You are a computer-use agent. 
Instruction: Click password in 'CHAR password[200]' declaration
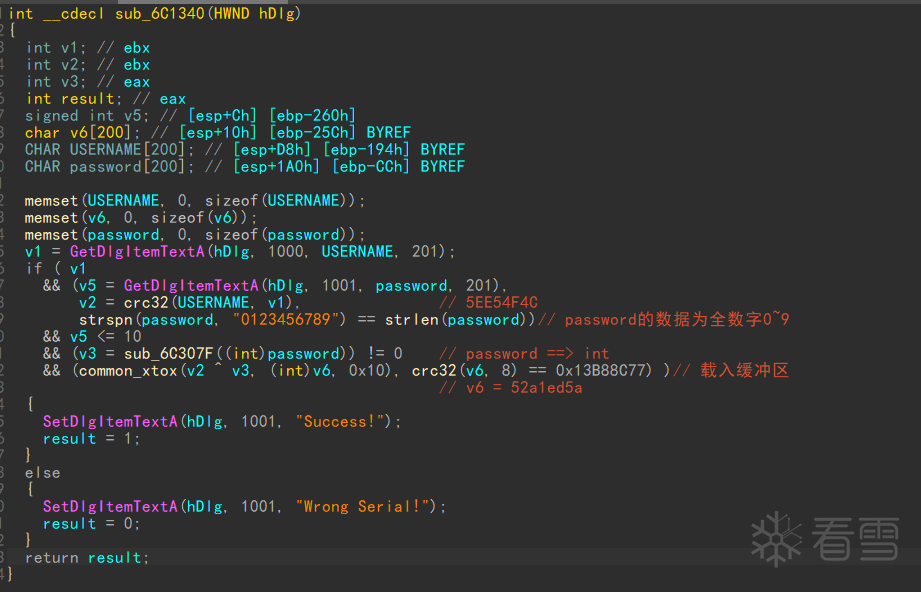tap(106, 167)
